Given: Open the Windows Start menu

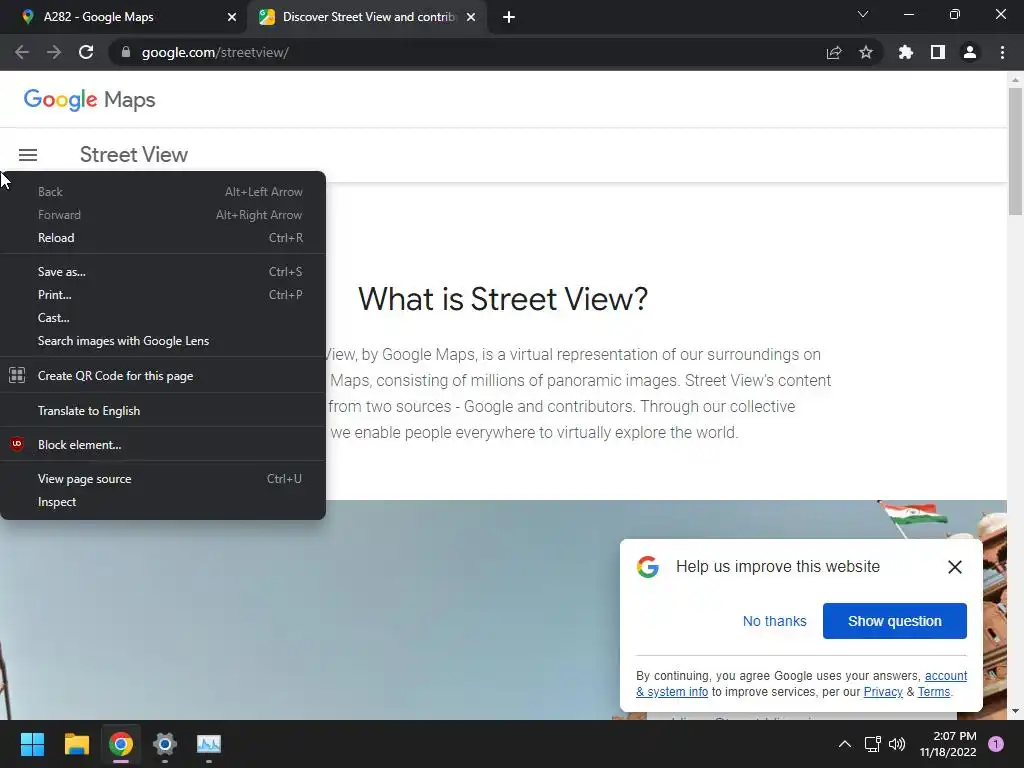Looking at the screenshot, I should point(32,744).
